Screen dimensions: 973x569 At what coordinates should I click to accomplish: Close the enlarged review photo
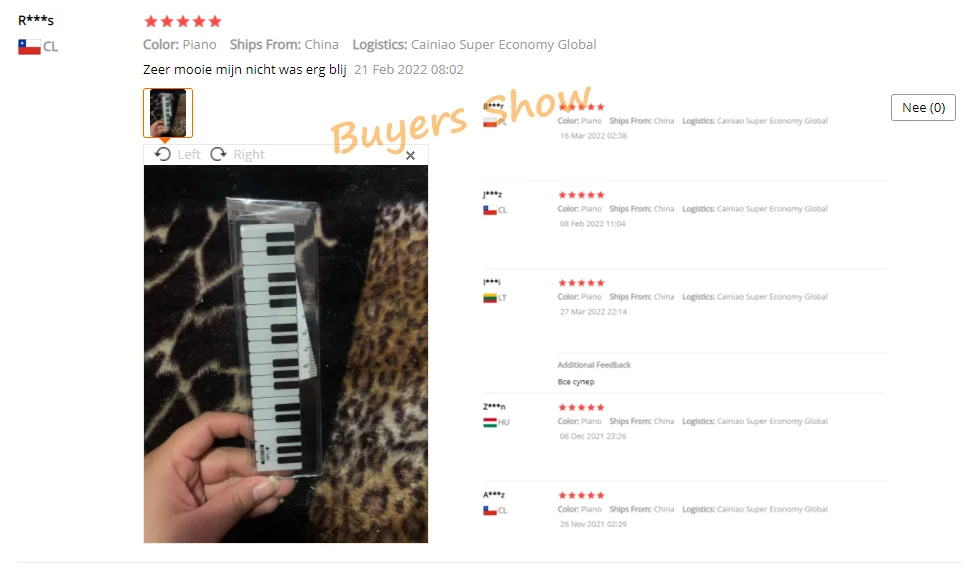[x=410, y=156]
